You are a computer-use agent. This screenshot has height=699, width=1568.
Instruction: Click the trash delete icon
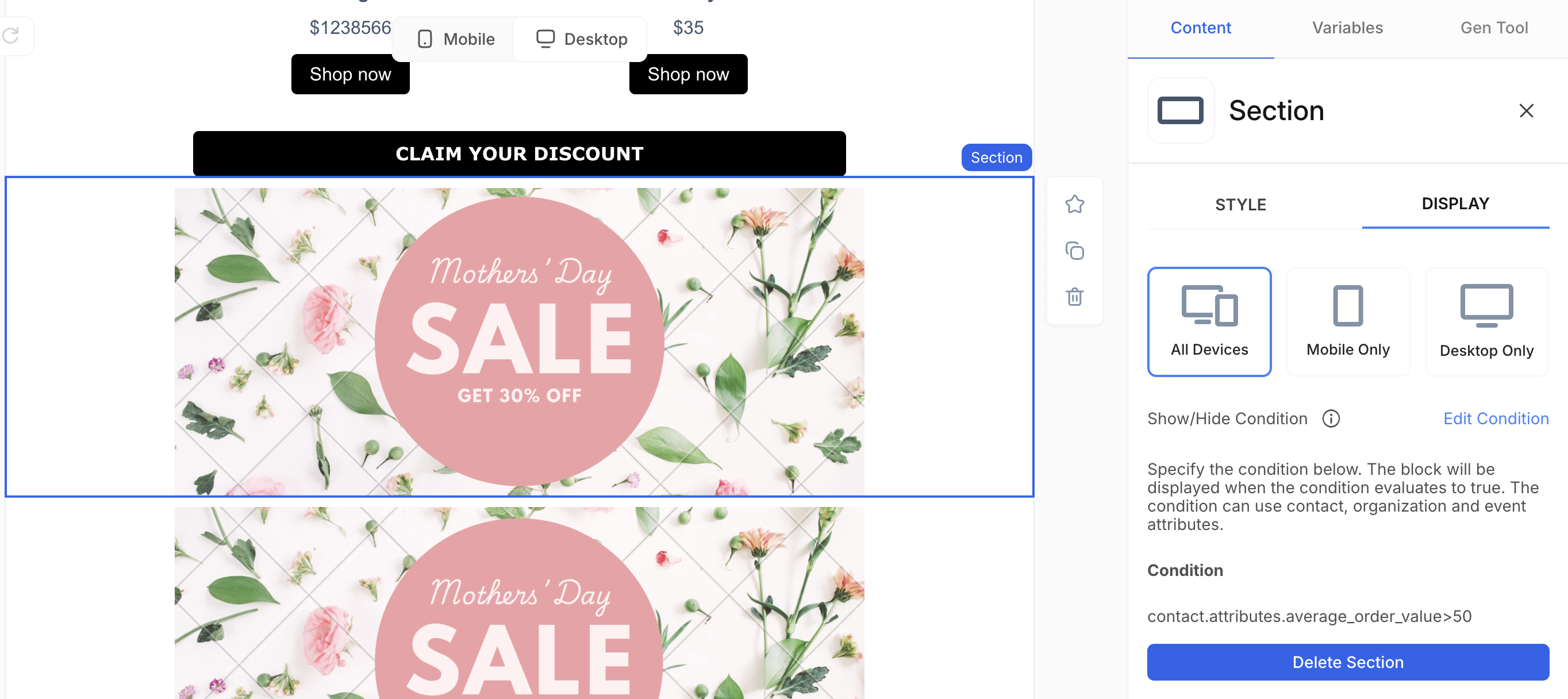click(x=1074, y=297)
